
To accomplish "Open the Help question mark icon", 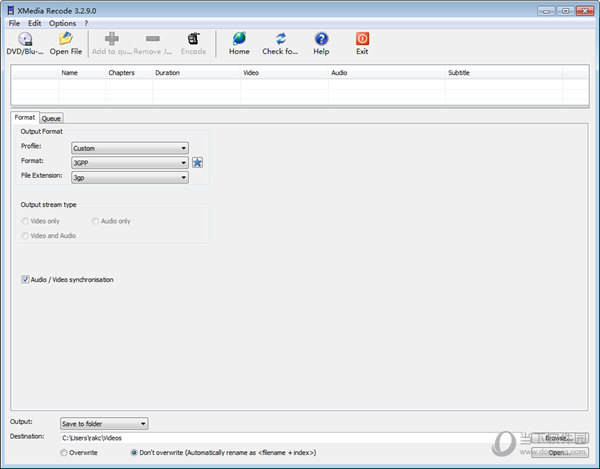I will pyautogui.click(x=321, y=39).
